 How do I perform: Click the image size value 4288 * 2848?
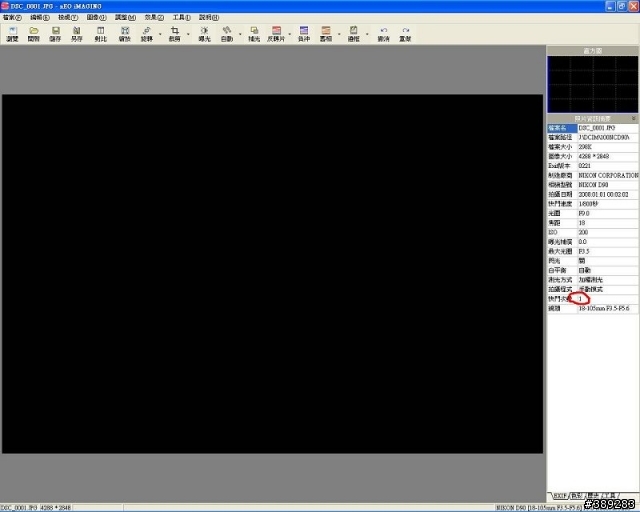[x=593, y=156]
